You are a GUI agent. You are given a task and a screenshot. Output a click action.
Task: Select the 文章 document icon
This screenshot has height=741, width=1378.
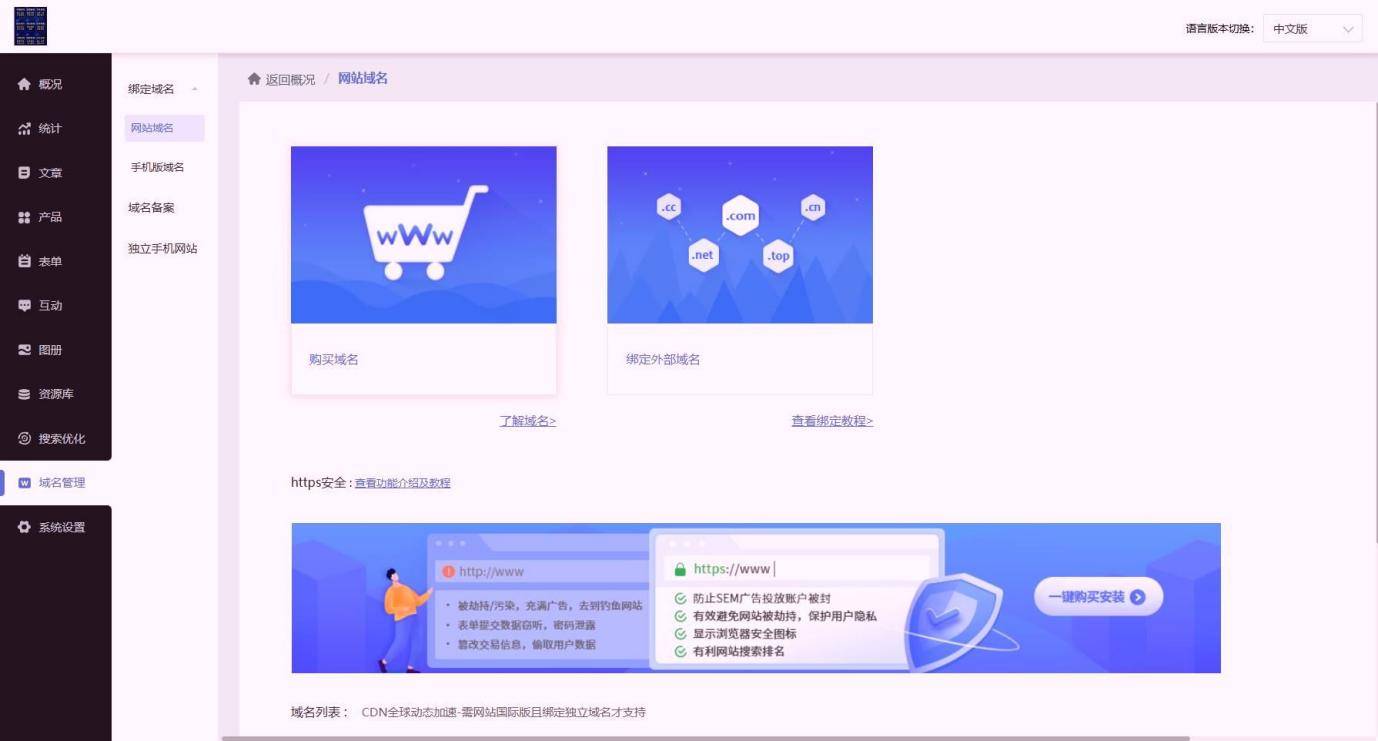click(x=24, y=173)
